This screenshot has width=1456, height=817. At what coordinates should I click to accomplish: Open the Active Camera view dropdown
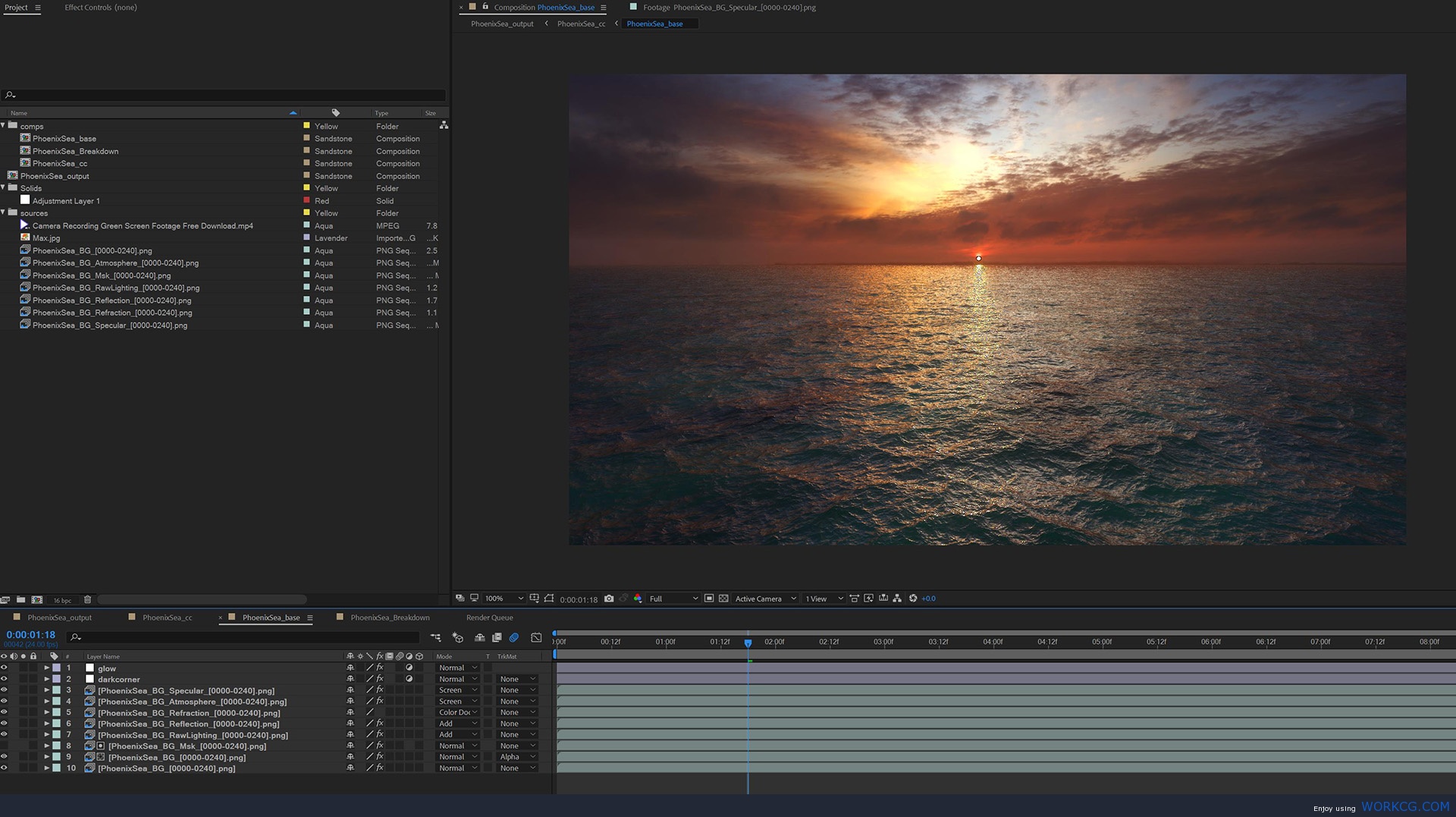(x=765, y=599)
